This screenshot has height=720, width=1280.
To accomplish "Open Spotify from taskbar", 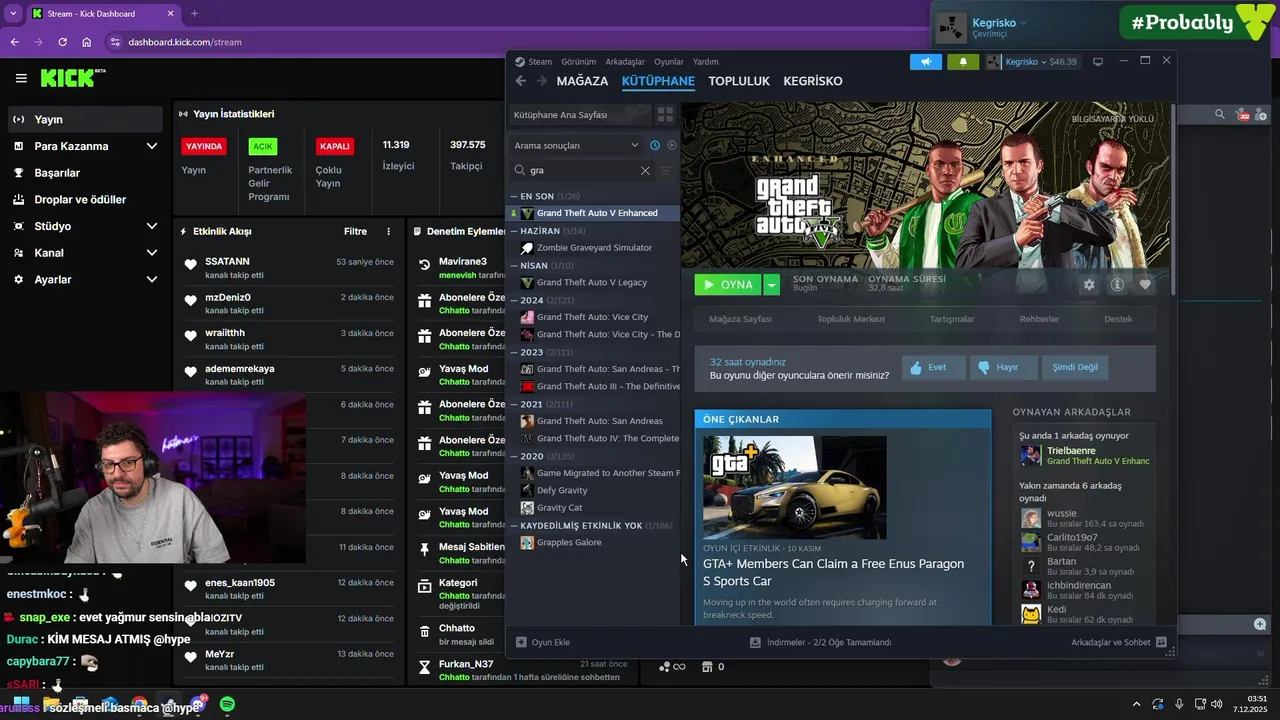I will 227,705.
